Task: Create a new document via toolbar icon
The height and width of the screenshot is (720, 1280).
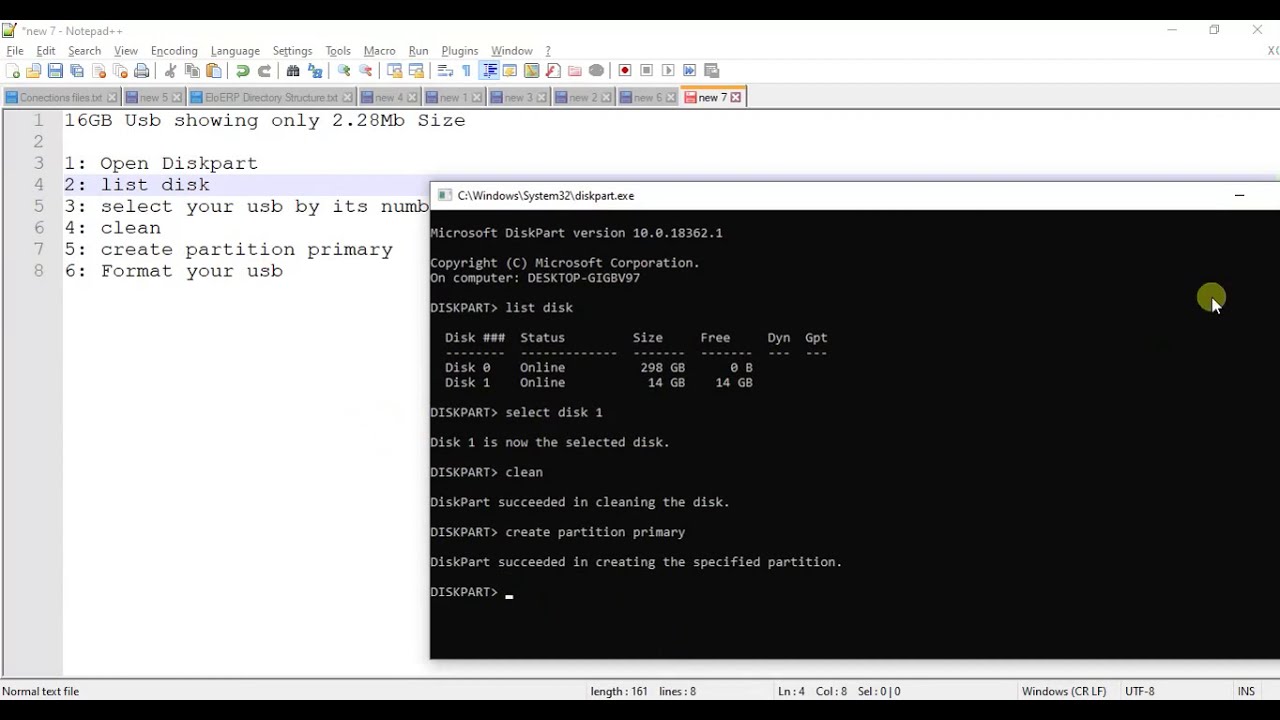Action: (12, 70)
